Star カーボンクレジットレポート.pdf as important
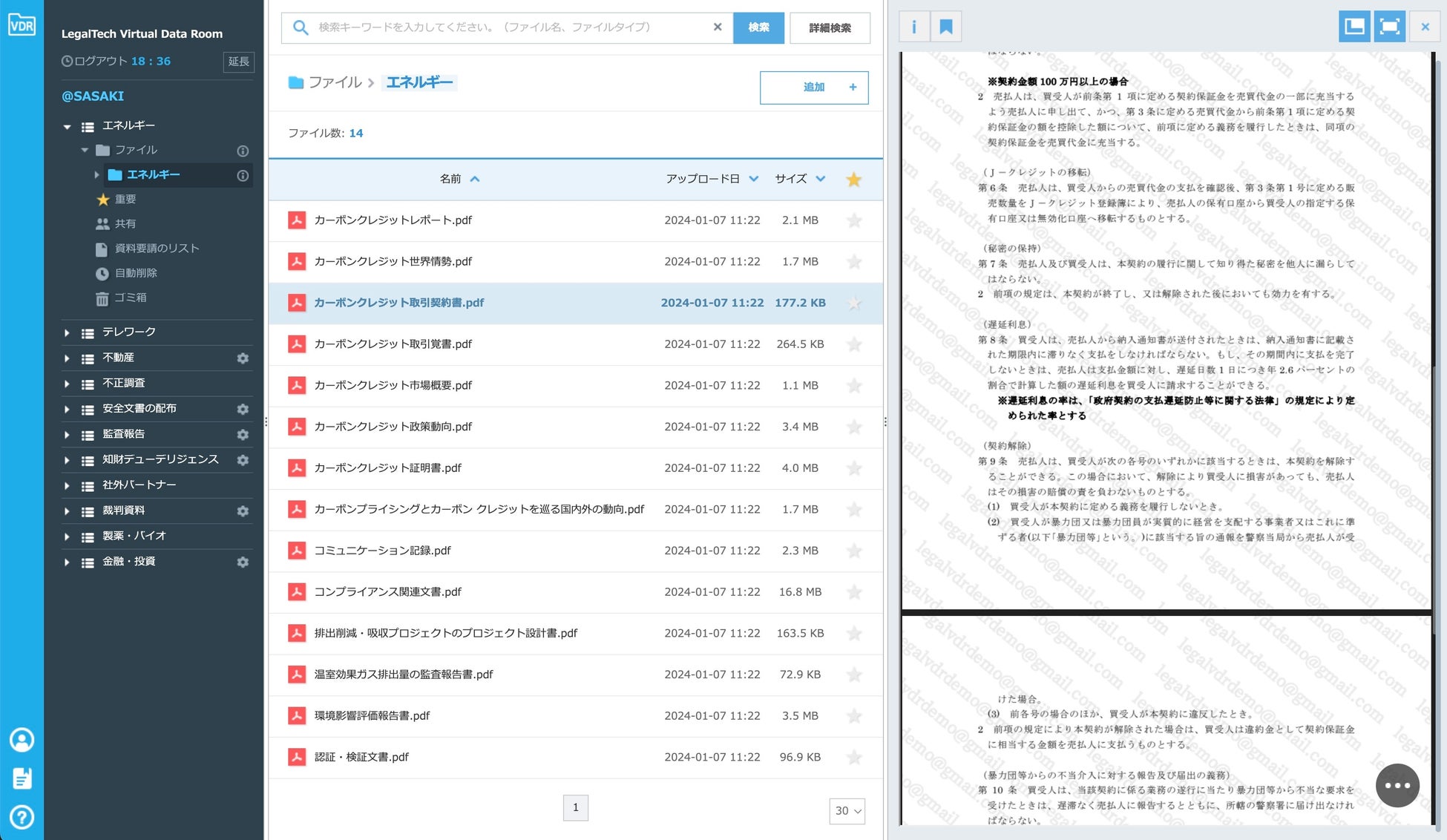The height and width of the screenshot is (840, 1447). (x=854, y=220)
